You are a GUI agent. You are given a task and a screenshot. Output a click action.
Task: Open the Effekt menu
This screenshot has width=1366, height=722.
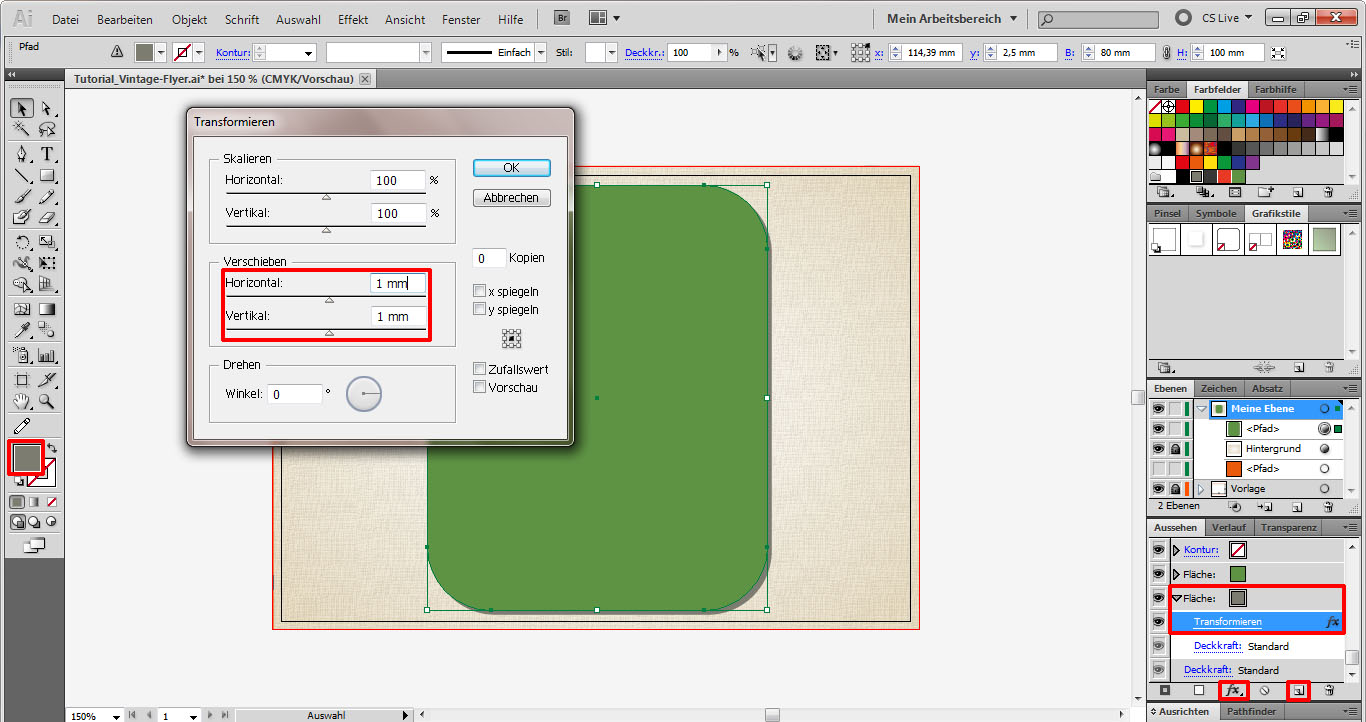353,19
